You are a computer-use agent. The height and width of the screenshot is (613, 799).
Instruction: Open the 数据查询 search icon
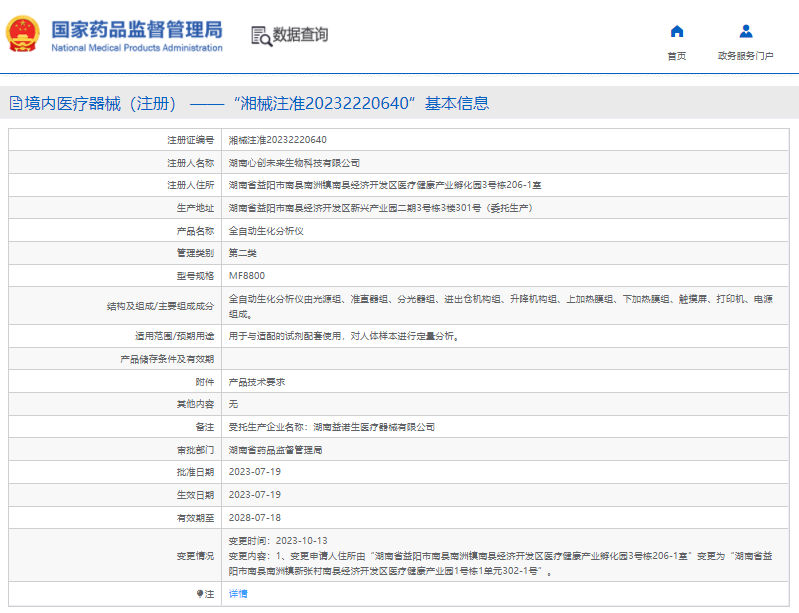(x=261, y=36)
